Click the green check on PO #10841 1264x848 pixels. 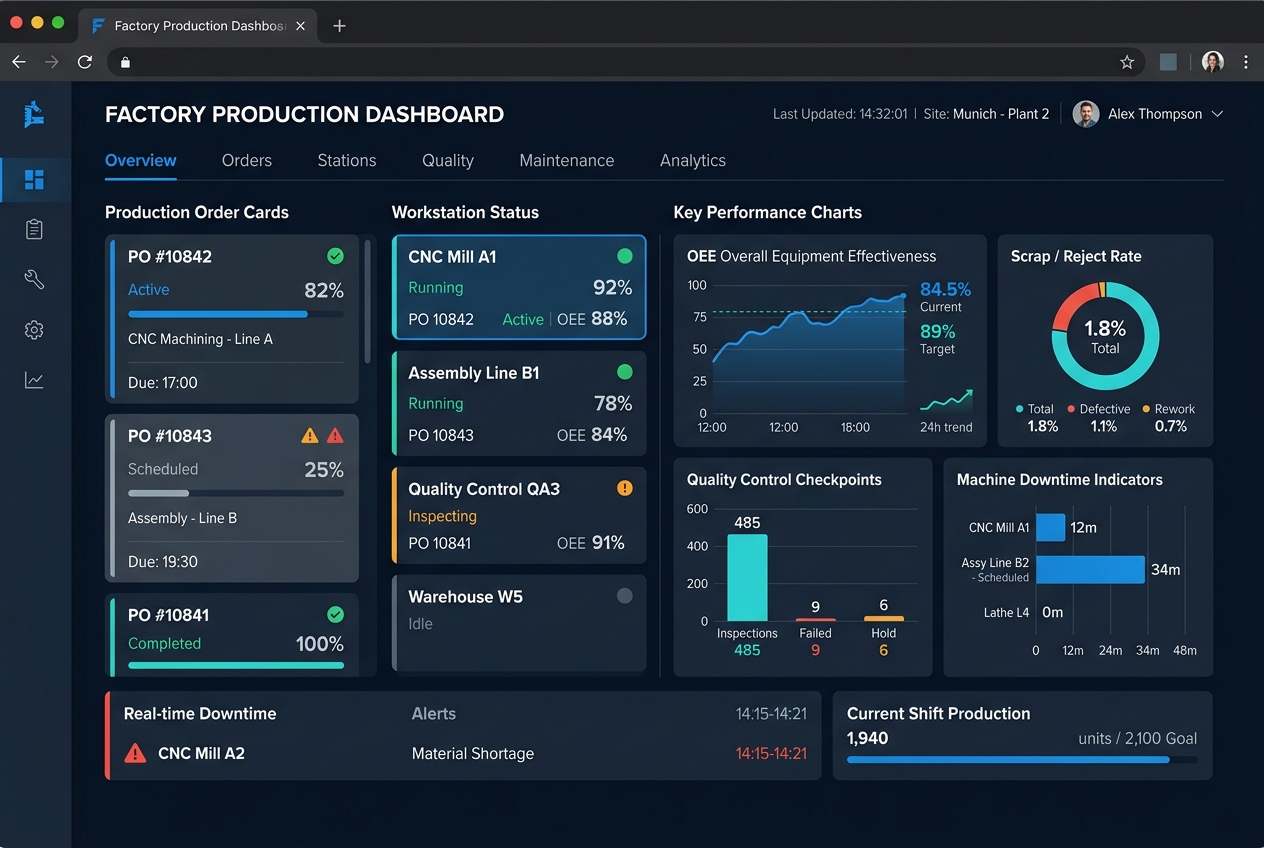click(x=335, y=614)
